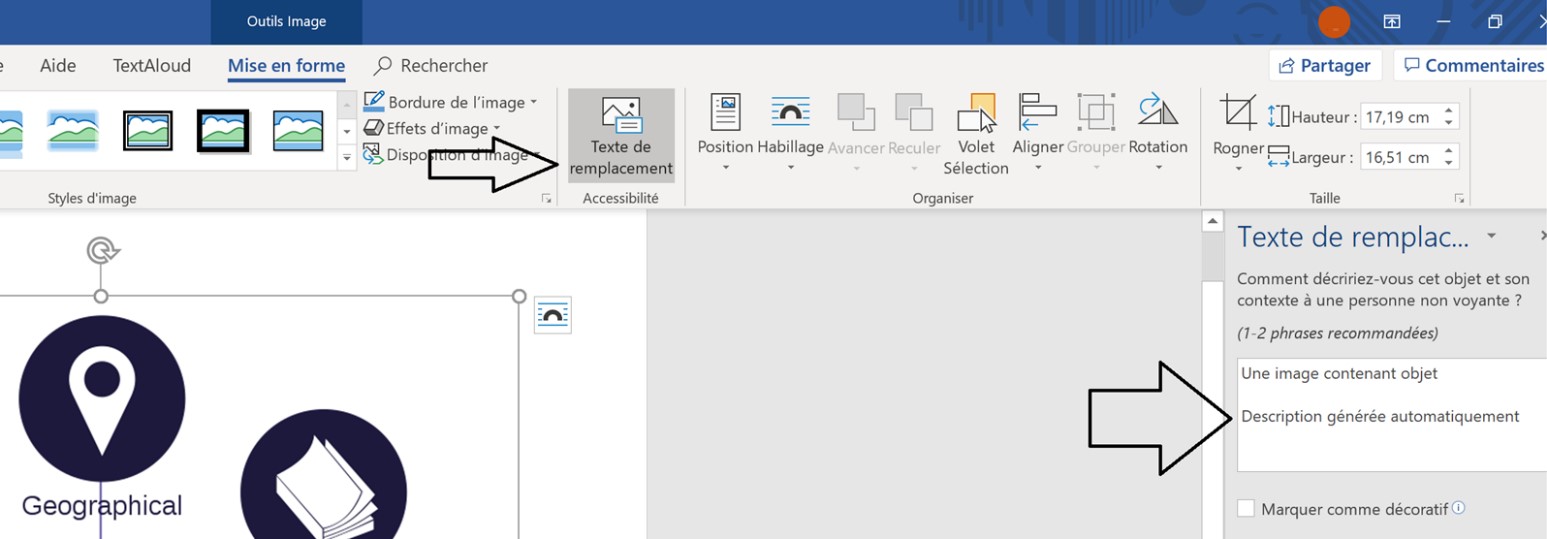
Task: Expand the picture styles gallery
Action: [347, 156]
